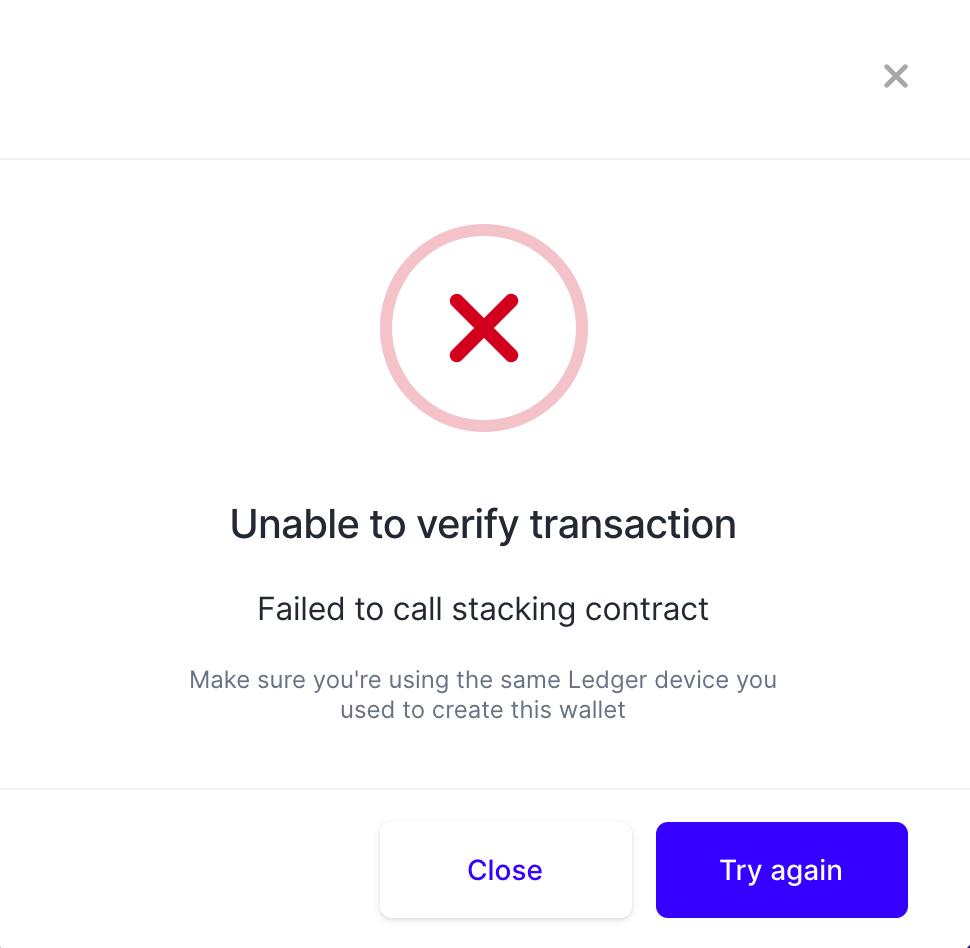This screenshot has height=948, width=970.
Task: Click the gray close cross at top right
Action: click(895, 76)
